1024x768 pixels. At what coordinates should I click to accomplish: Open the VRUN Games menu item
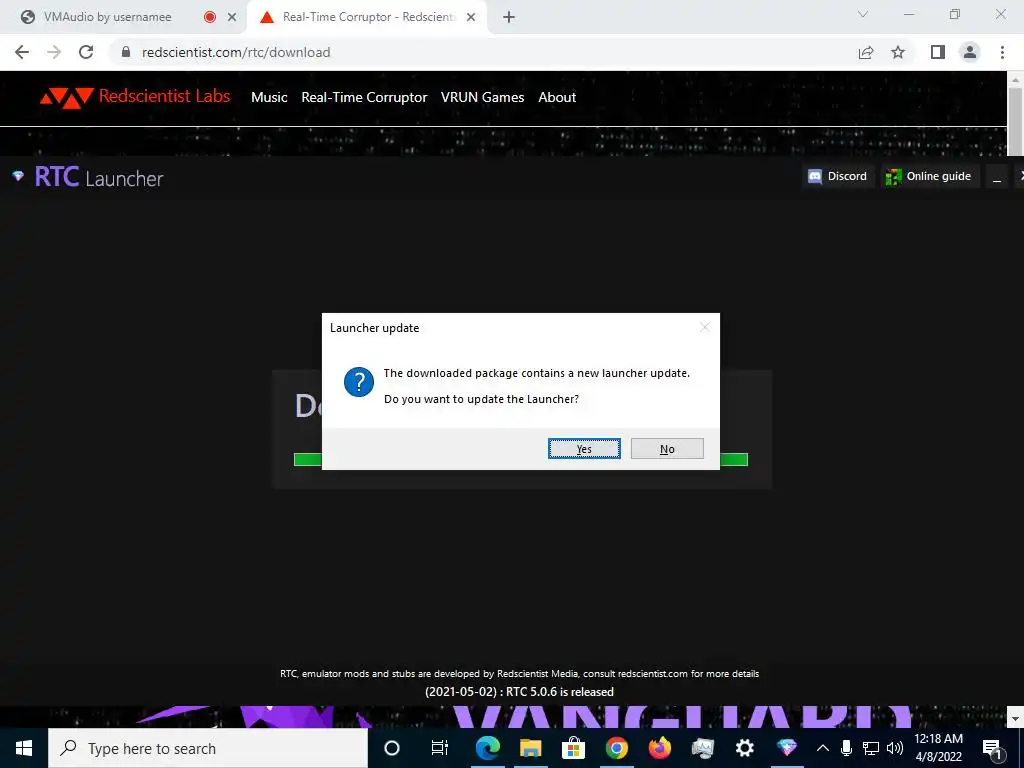(x=482, y=97)
